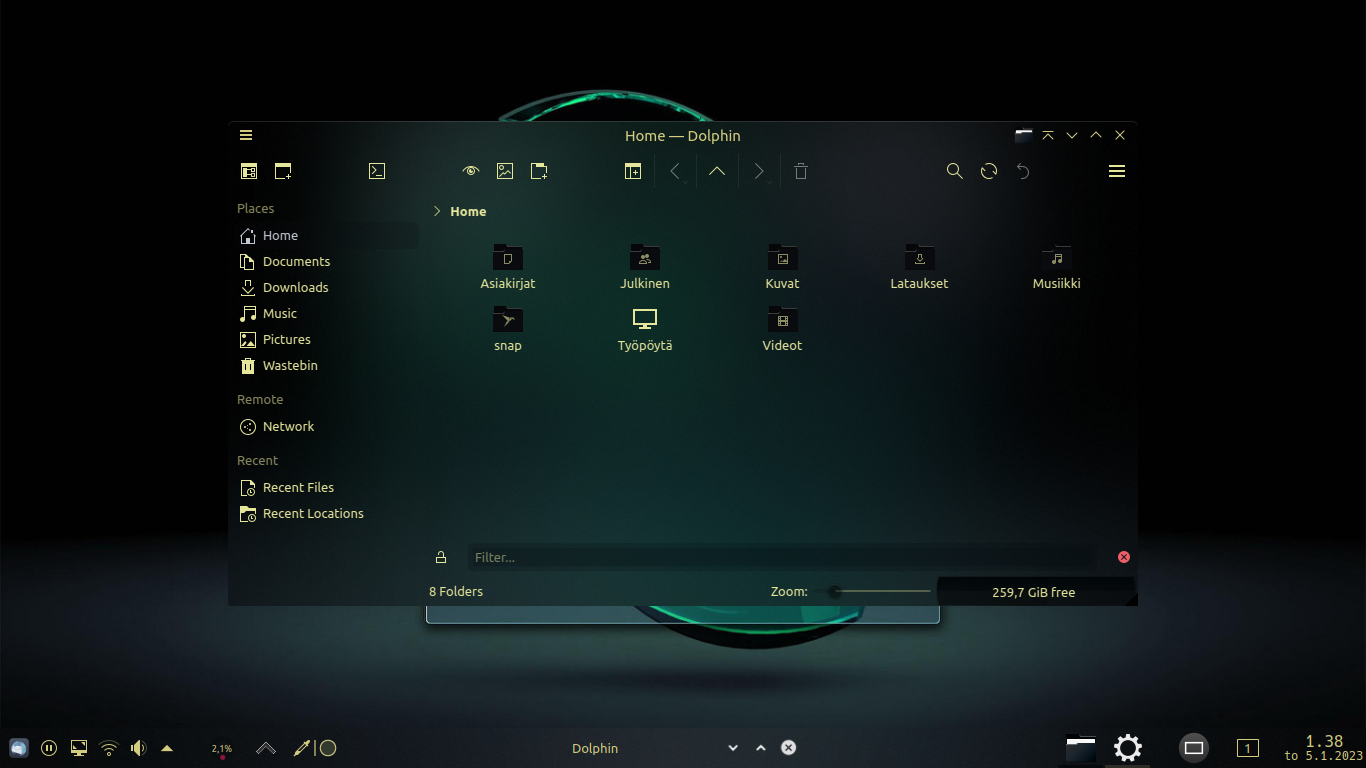Split the view with the split icon

click(633, 171)
